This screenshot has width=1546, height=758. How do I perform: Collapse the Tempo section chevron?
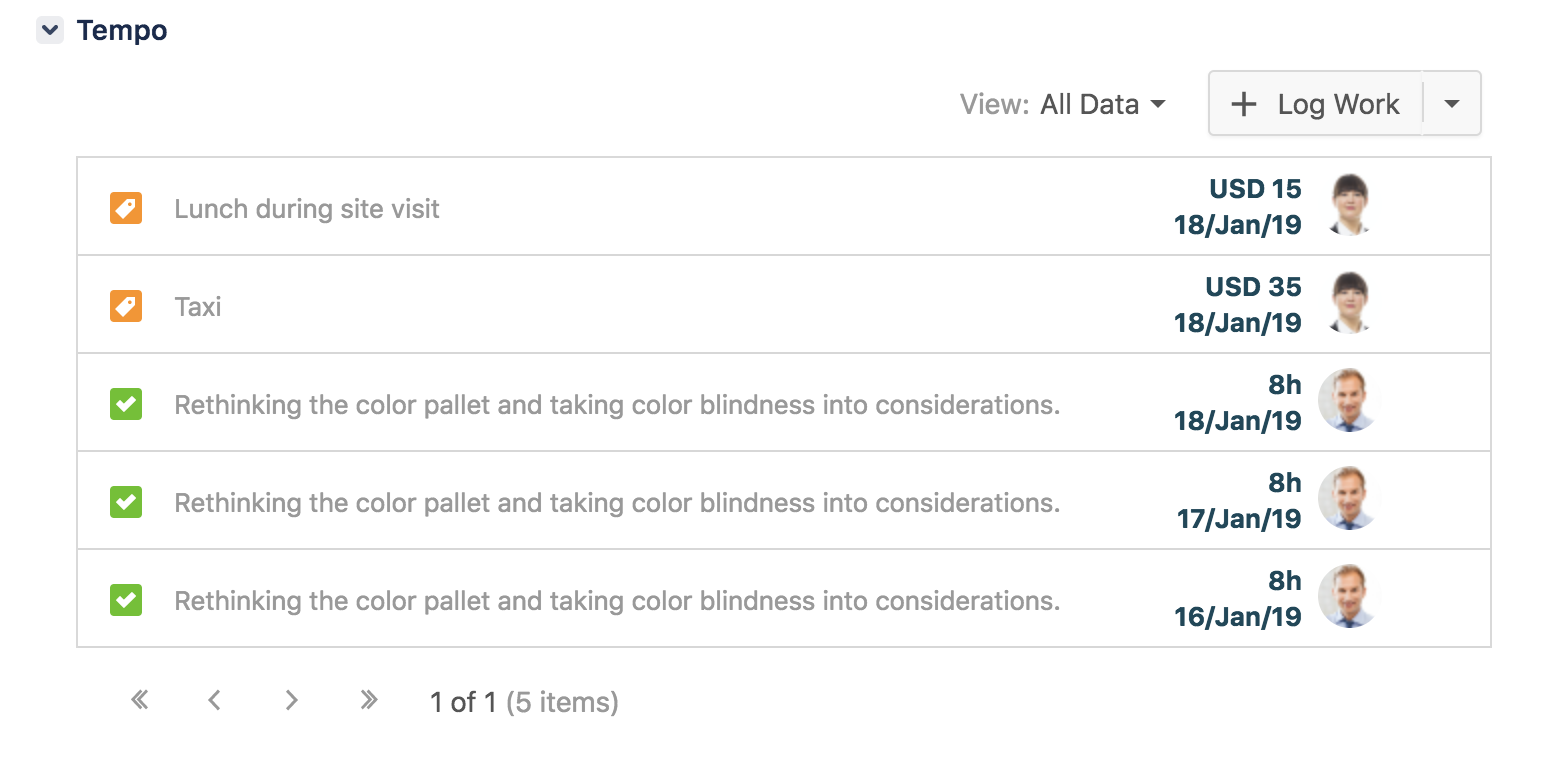(x=50, y=31)
